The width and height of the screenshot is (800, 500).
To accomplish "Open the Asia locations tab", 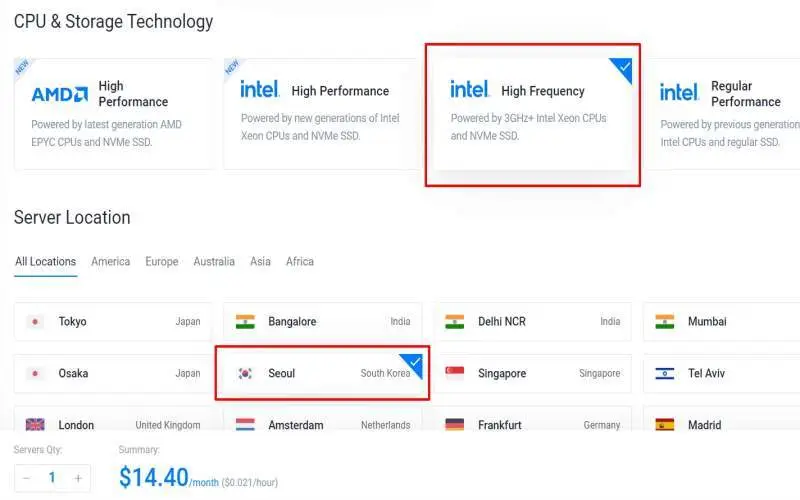I will 260,262.
